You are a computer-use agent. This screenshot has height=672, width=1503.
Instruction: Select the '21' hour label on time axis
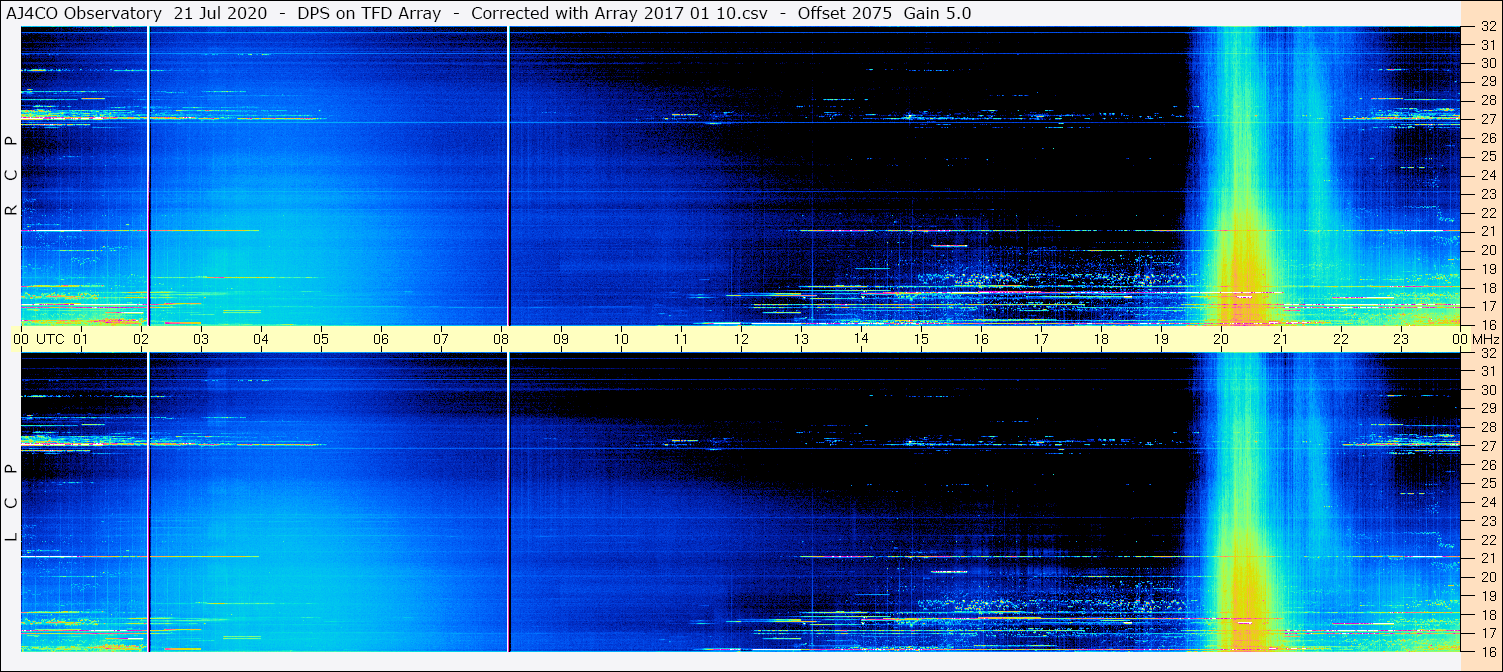point(1281,339)
